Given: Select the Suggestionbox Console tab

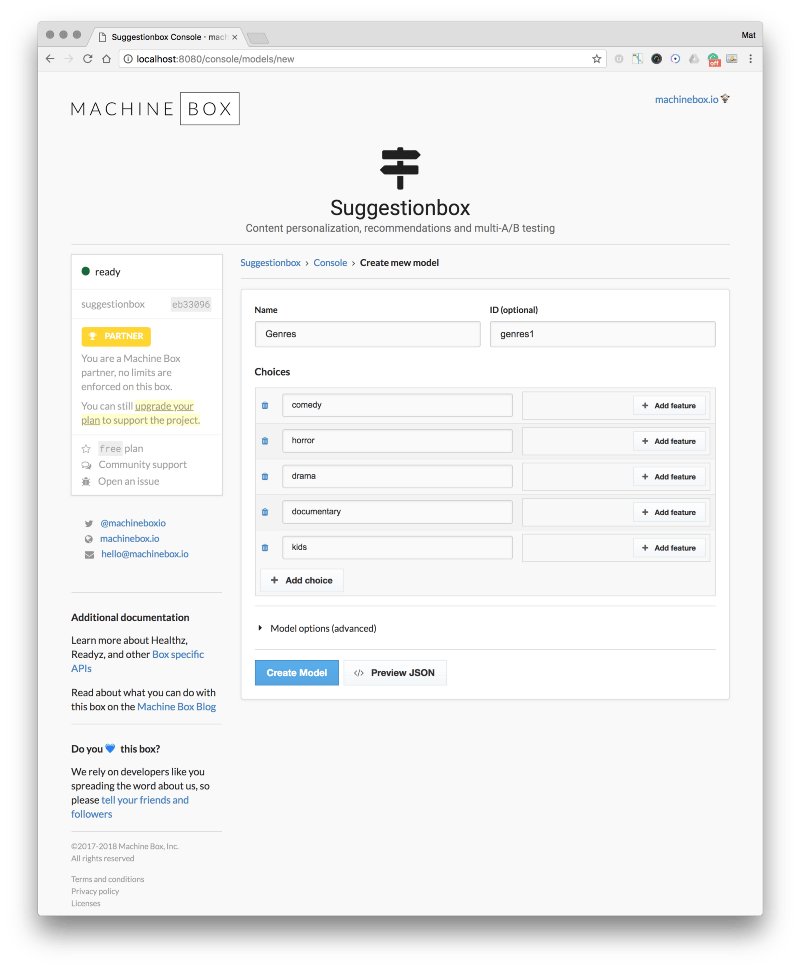Looking at the screenshot, I should click(x=168, y=37).
